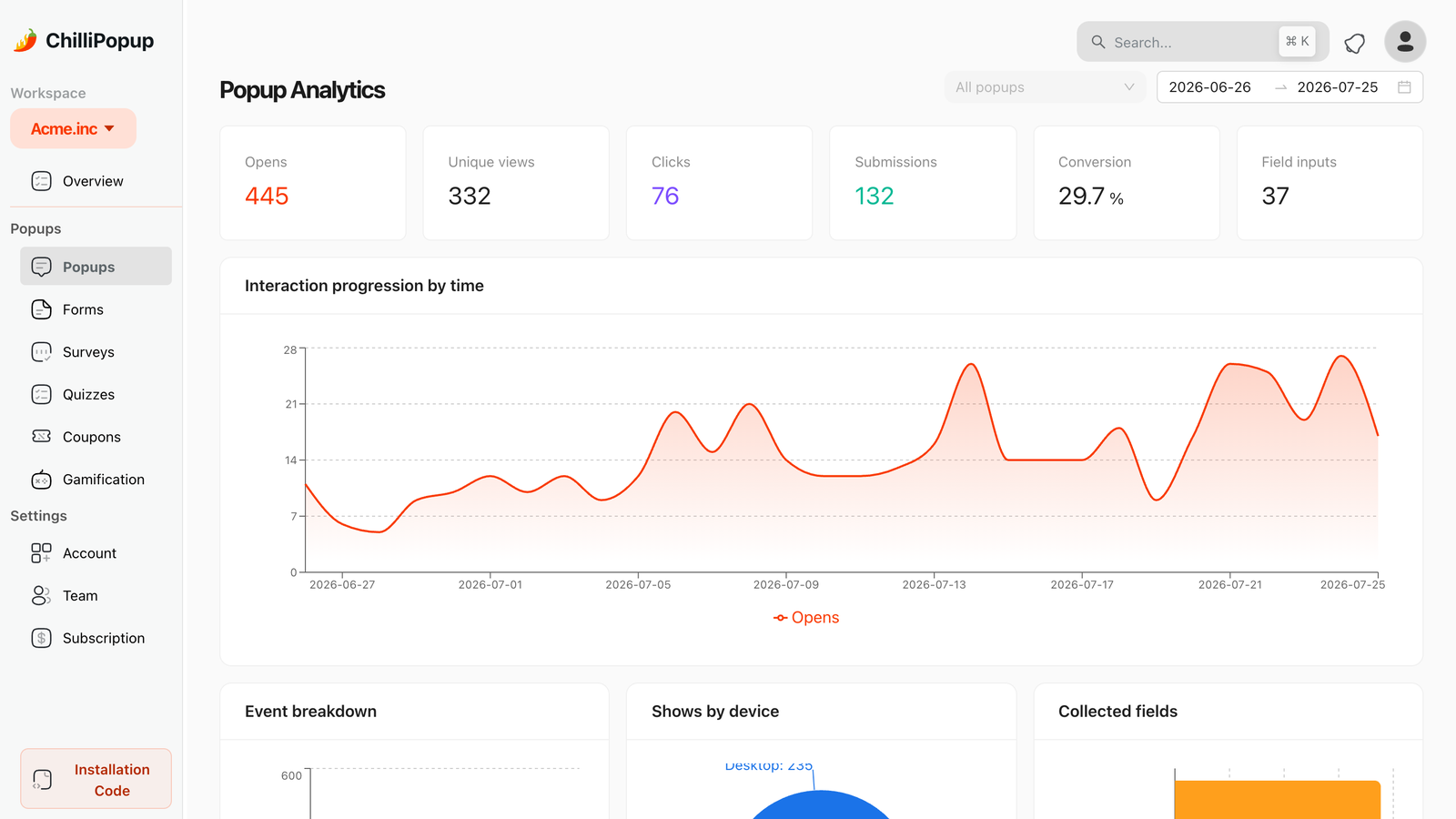
Task: Click the Collected fields panel title
Action: coord(1117,712)
